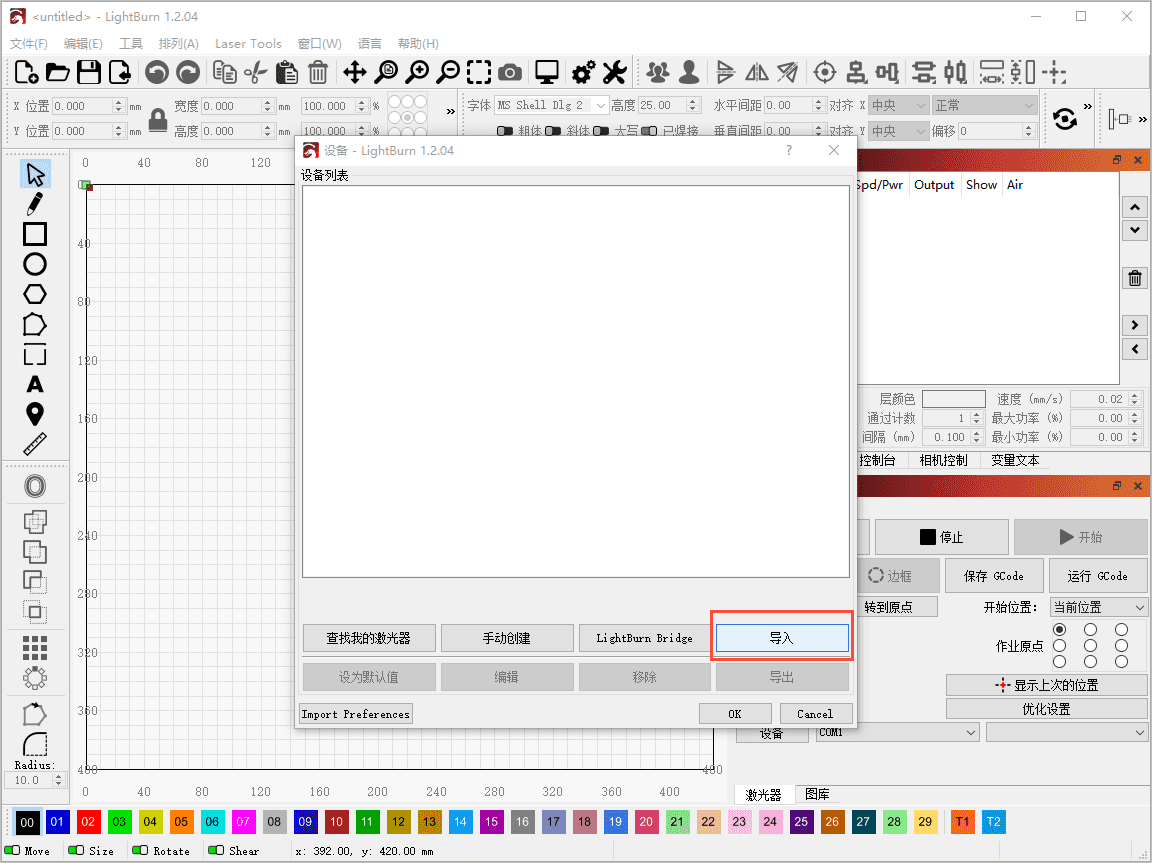The height and width of the screenshot is (863, 1152).
Task: Move layer up with the up arrow
Action: pyautogui.click(x=1135, y=207)
